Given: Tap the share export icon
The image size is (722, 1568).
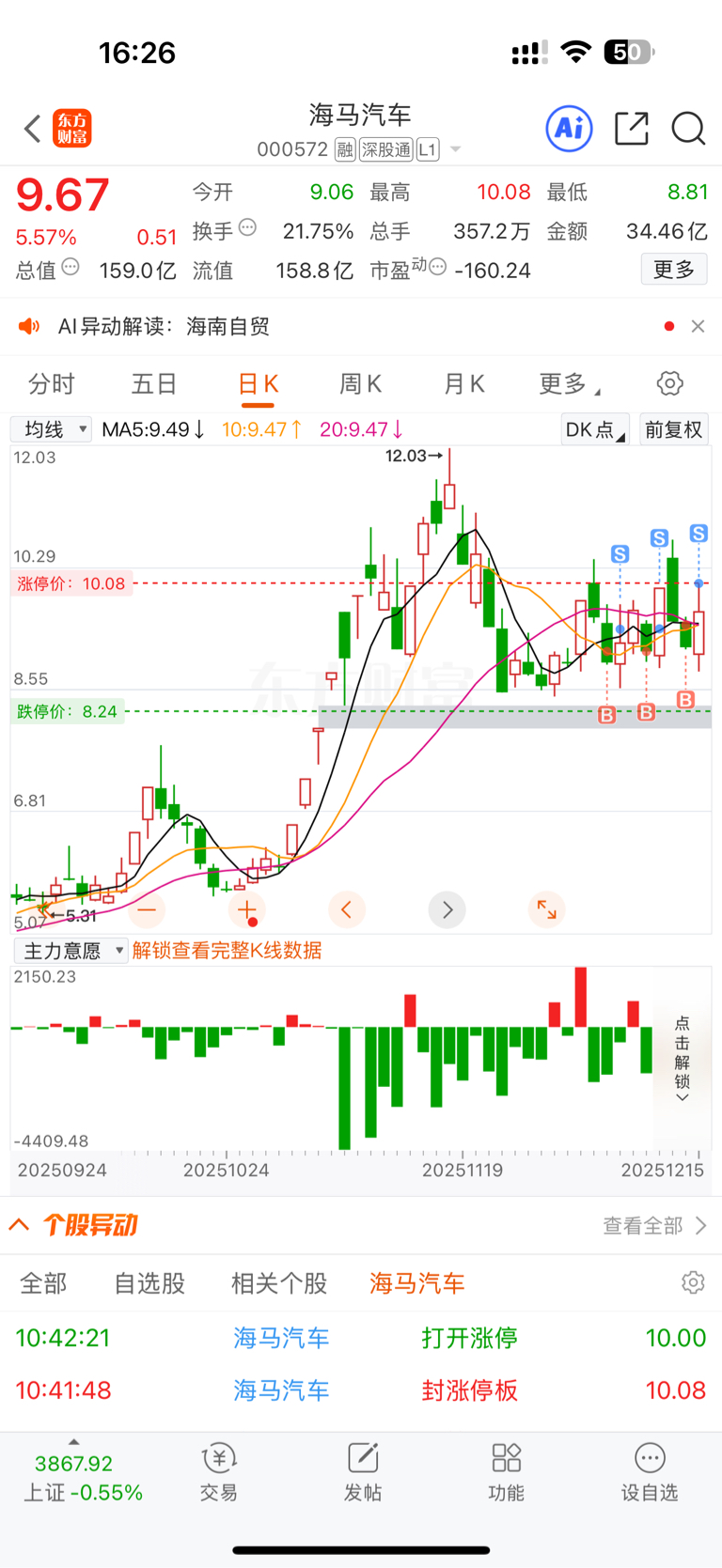Looking at the screenshot, I should point(632,129).
